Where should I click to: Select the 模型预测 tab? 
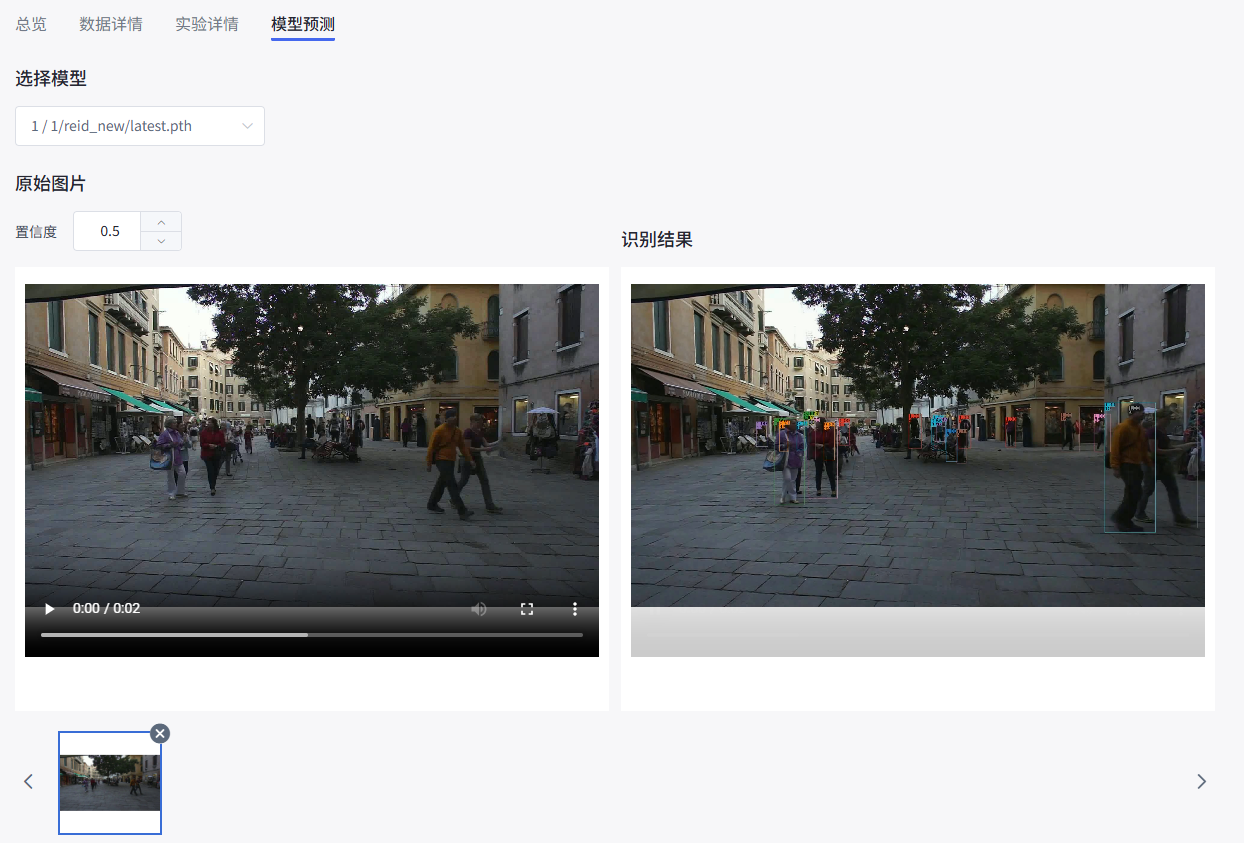[x=303, y=24]
